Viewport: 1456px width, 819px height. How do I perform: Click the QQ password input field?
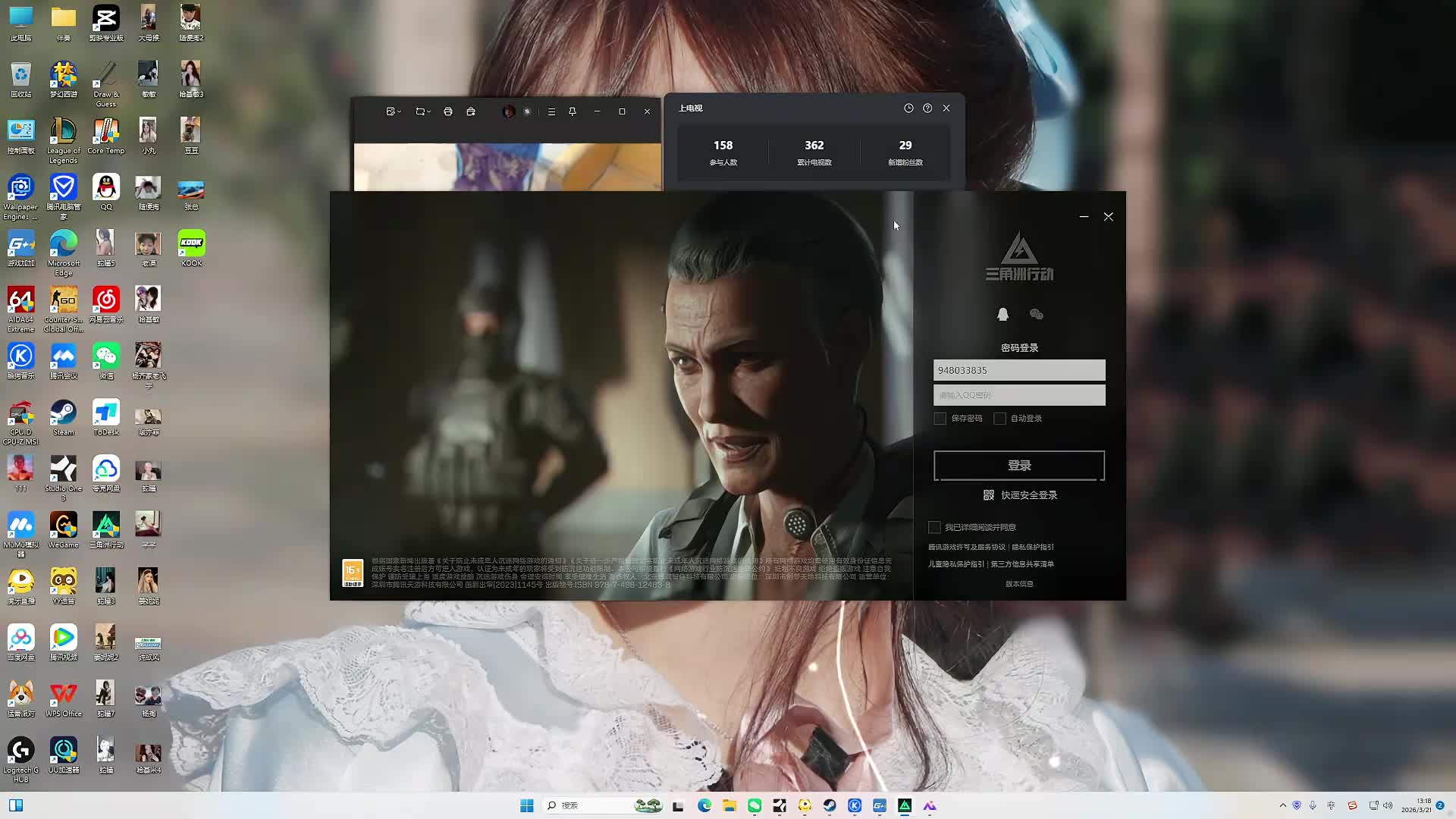click(1019, 395)
